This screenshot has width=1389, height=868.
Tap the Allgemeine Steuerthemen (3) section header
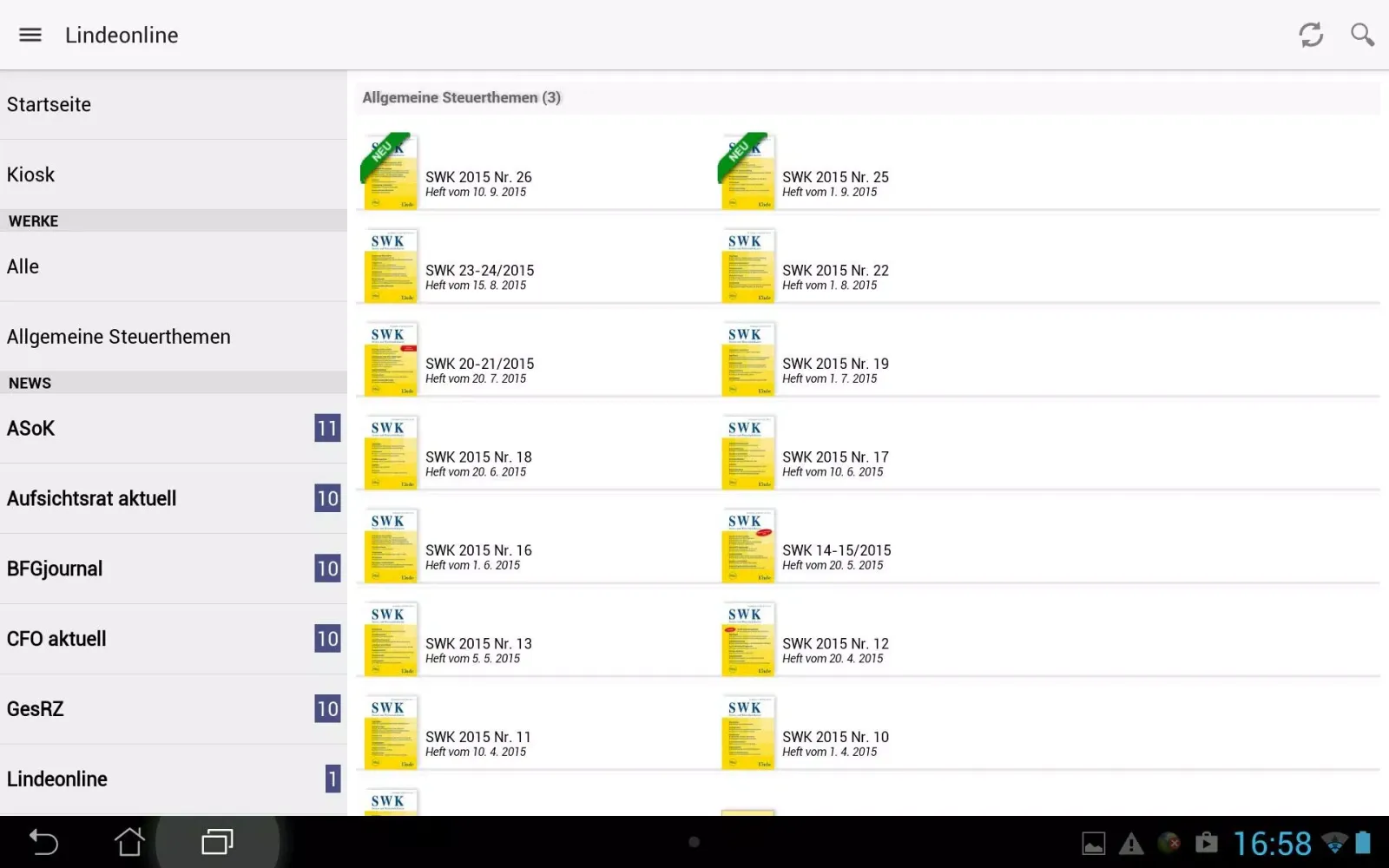tap(461, 98)
